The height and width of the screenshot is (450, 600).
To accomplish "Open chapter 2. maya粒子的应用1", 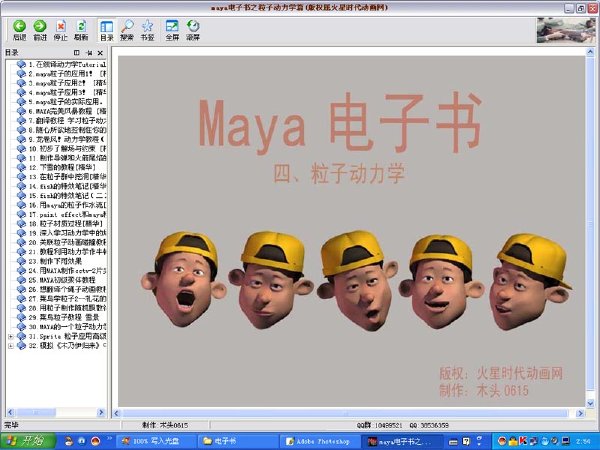I will click(x=67, y=73).
